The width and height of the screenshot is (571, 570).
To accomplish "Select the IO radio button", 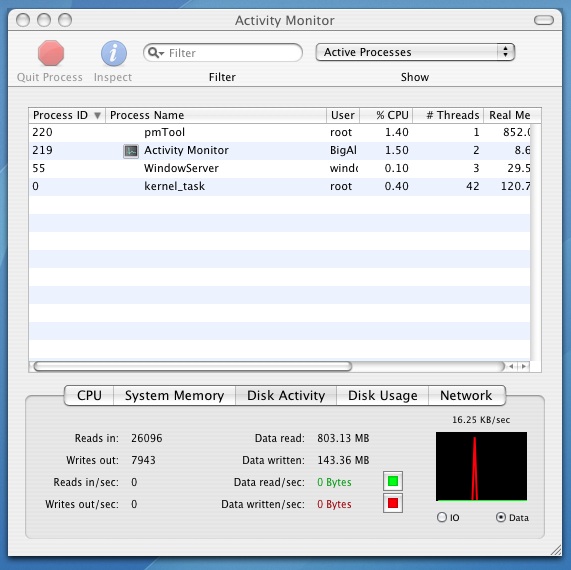I will (442, 517).
